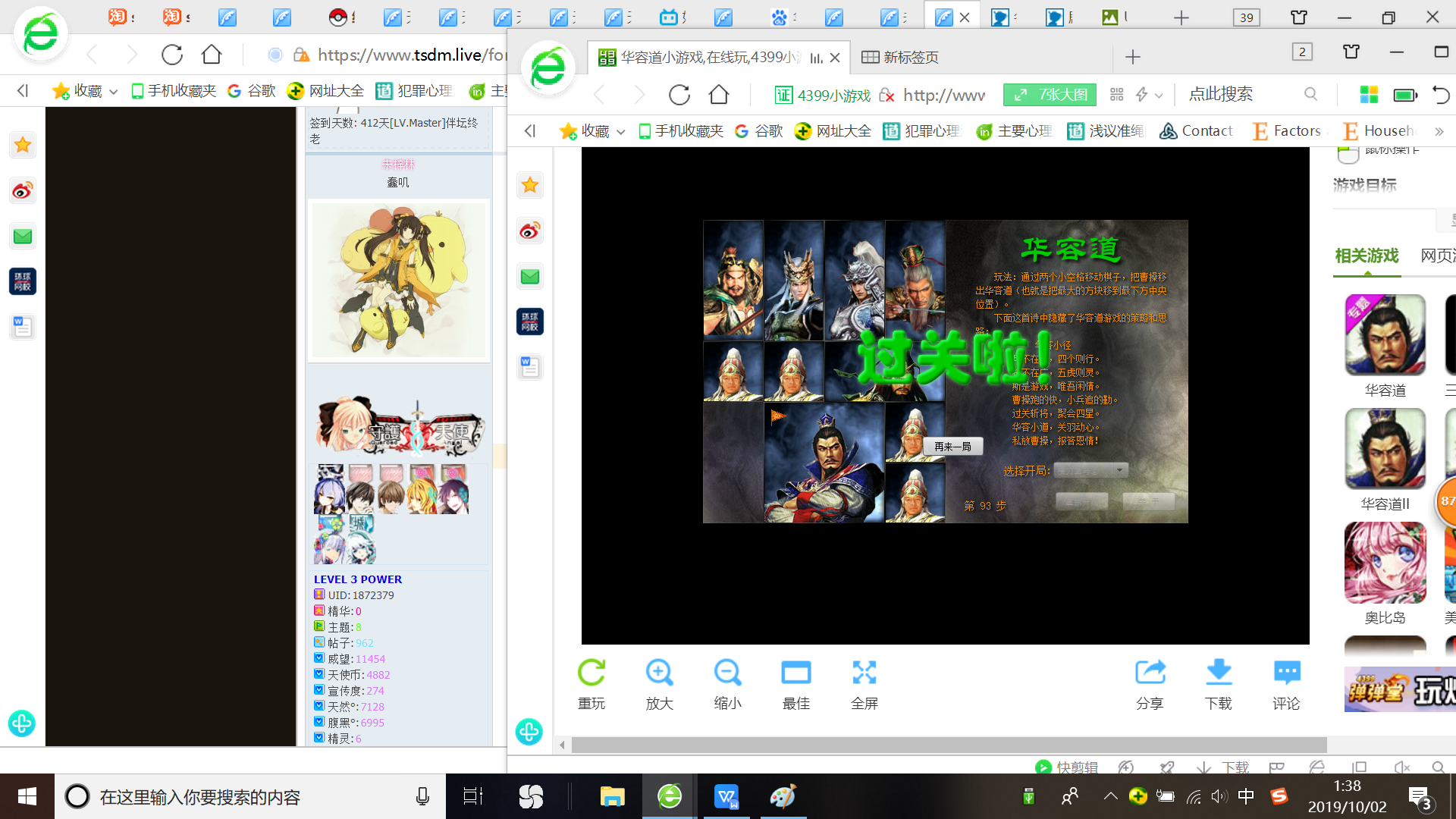Image resolution: width=1456 pixels, height=819 pixels.
Task: Go home in back tsdm browser window
Action: 212,55
